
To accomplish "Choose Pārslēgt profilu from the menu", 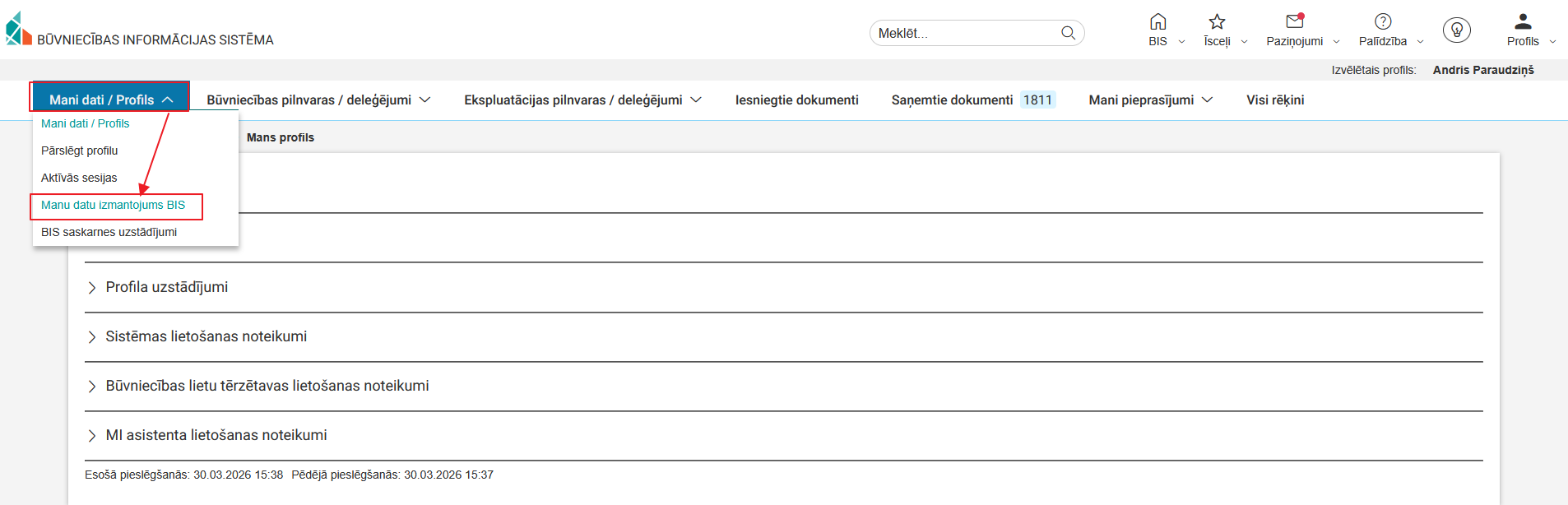I will 79,151.
